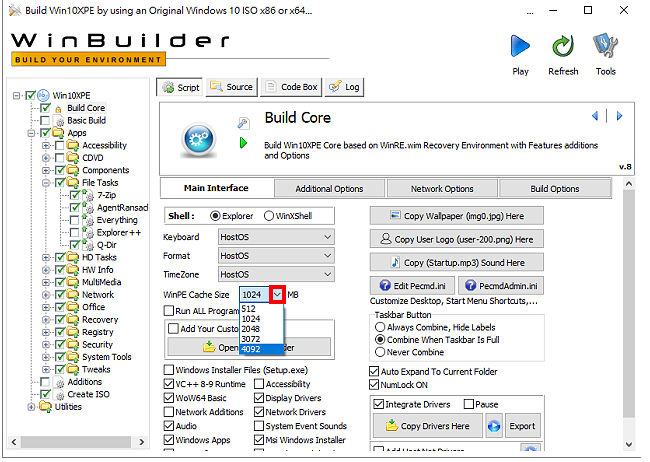Choose 2048 in cache size list
Viewport: 650px width, 462px height.
click(261, 329)
